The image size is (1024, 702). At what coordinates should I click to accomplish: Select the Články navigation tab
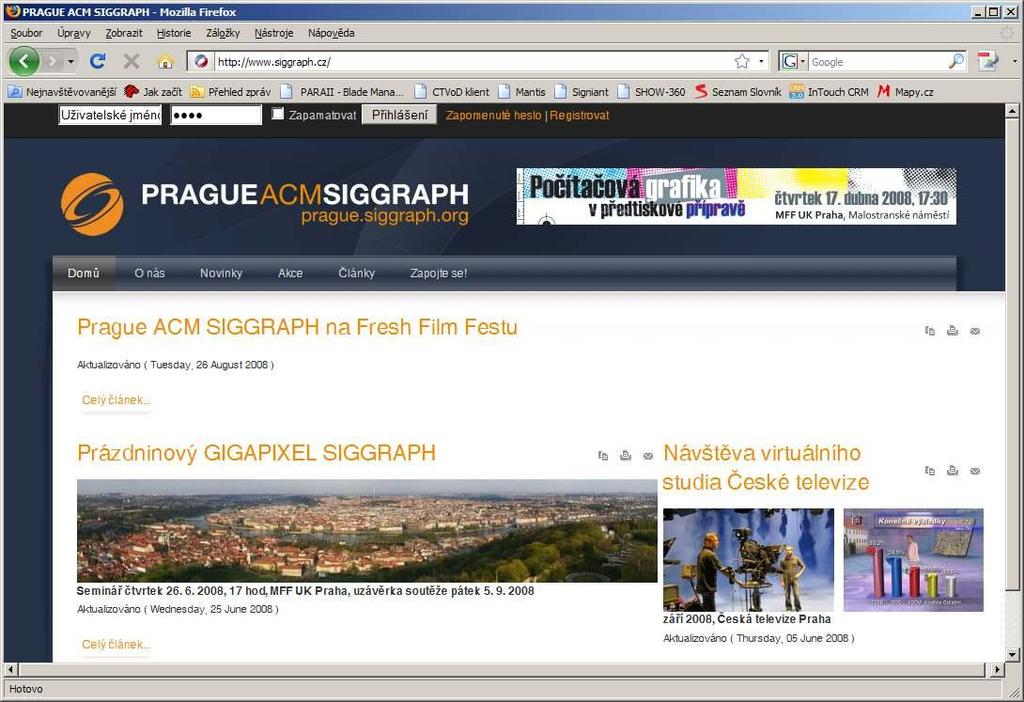coord(357,273)
